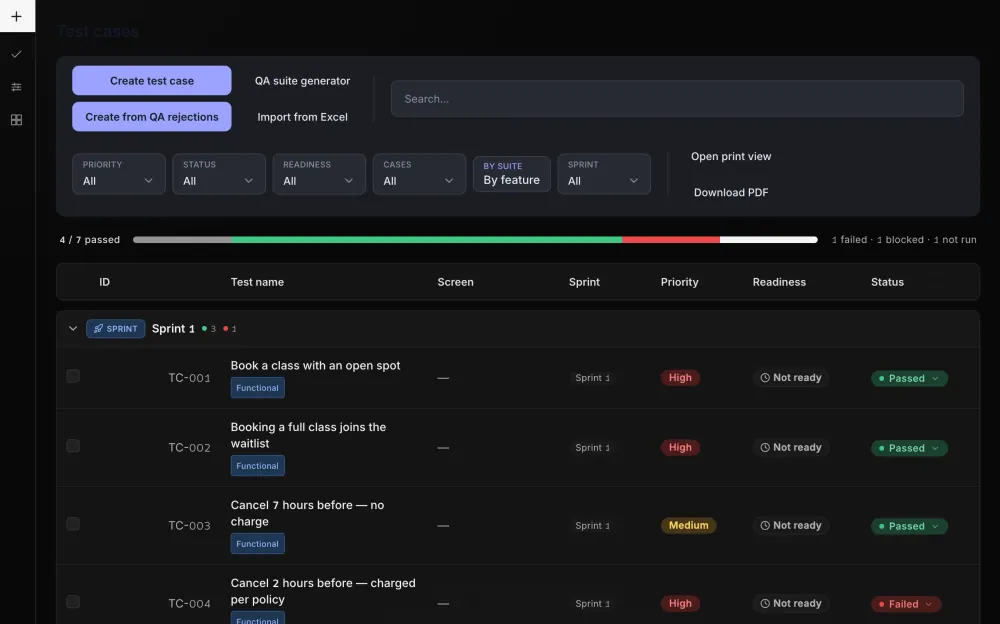Open print view
The height and width of the screenshot is (624, 1000).
point(731,156)
